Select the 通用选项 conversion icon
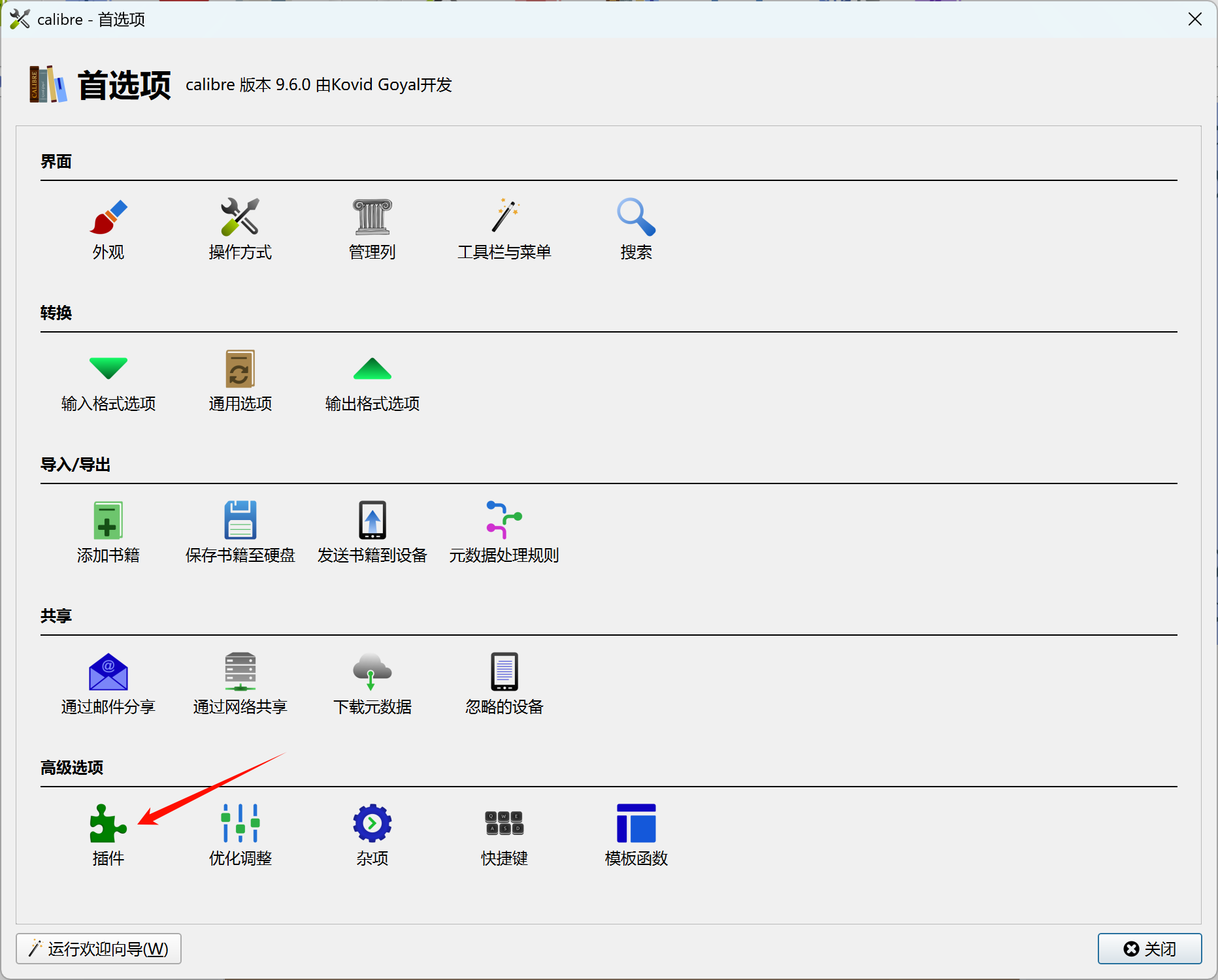The width and height of the screenshot is (1218, 980). point(240,381)
